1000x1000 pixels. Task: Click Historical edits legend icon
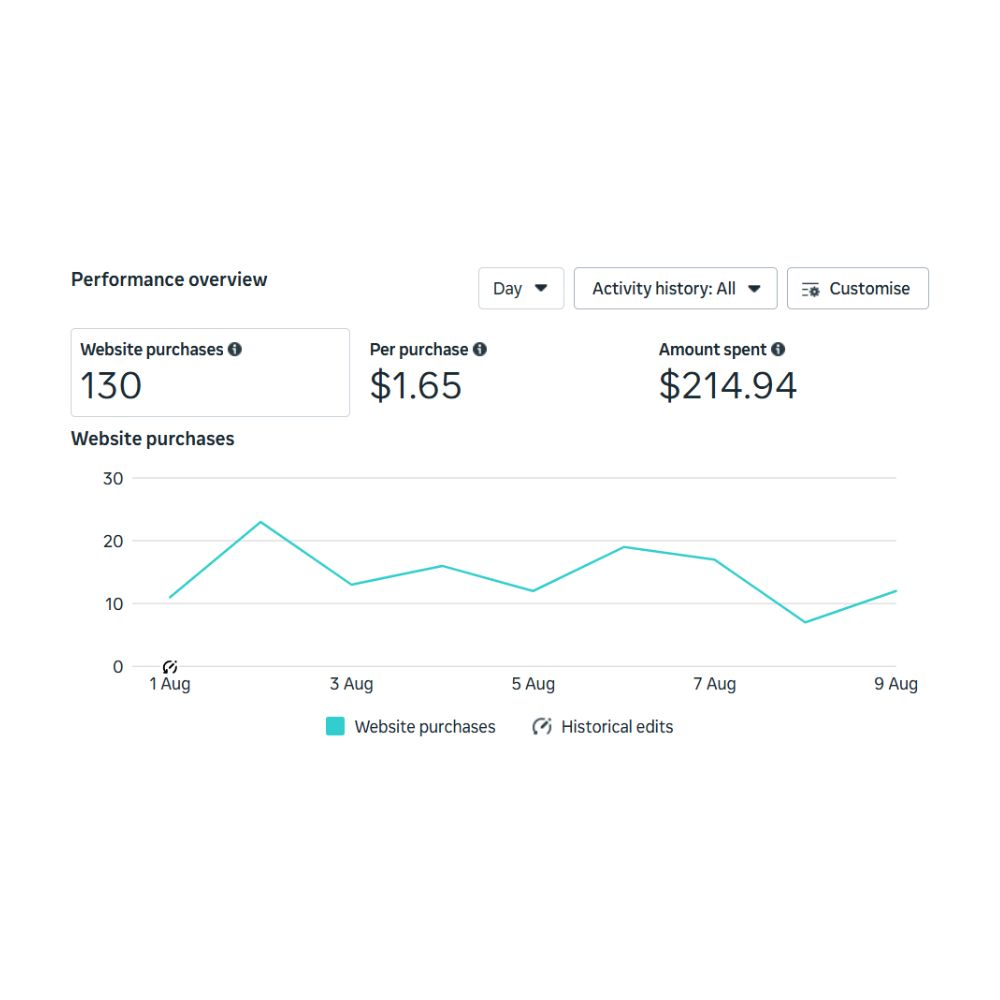[542, 726]
